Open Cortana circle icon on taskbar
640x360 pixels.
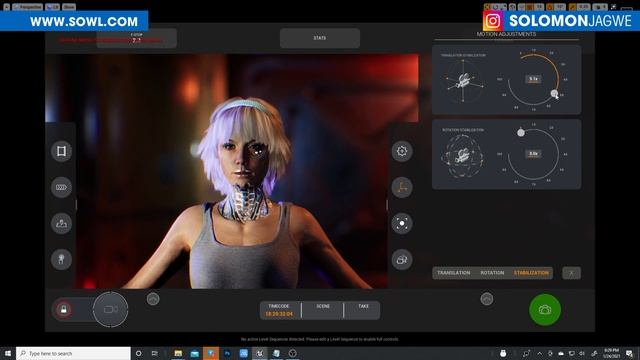(138, 353)
